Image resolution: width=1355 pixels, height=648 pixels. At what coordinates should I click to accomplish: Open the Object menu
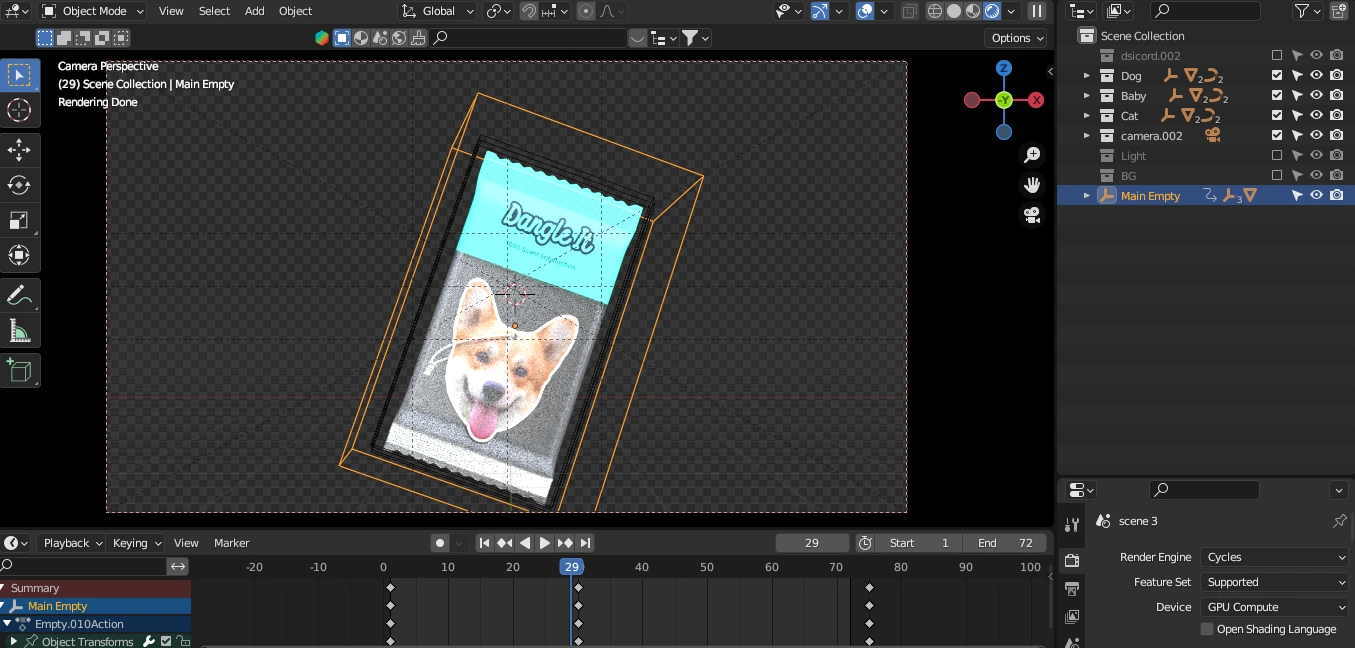[x=295, y=11]
